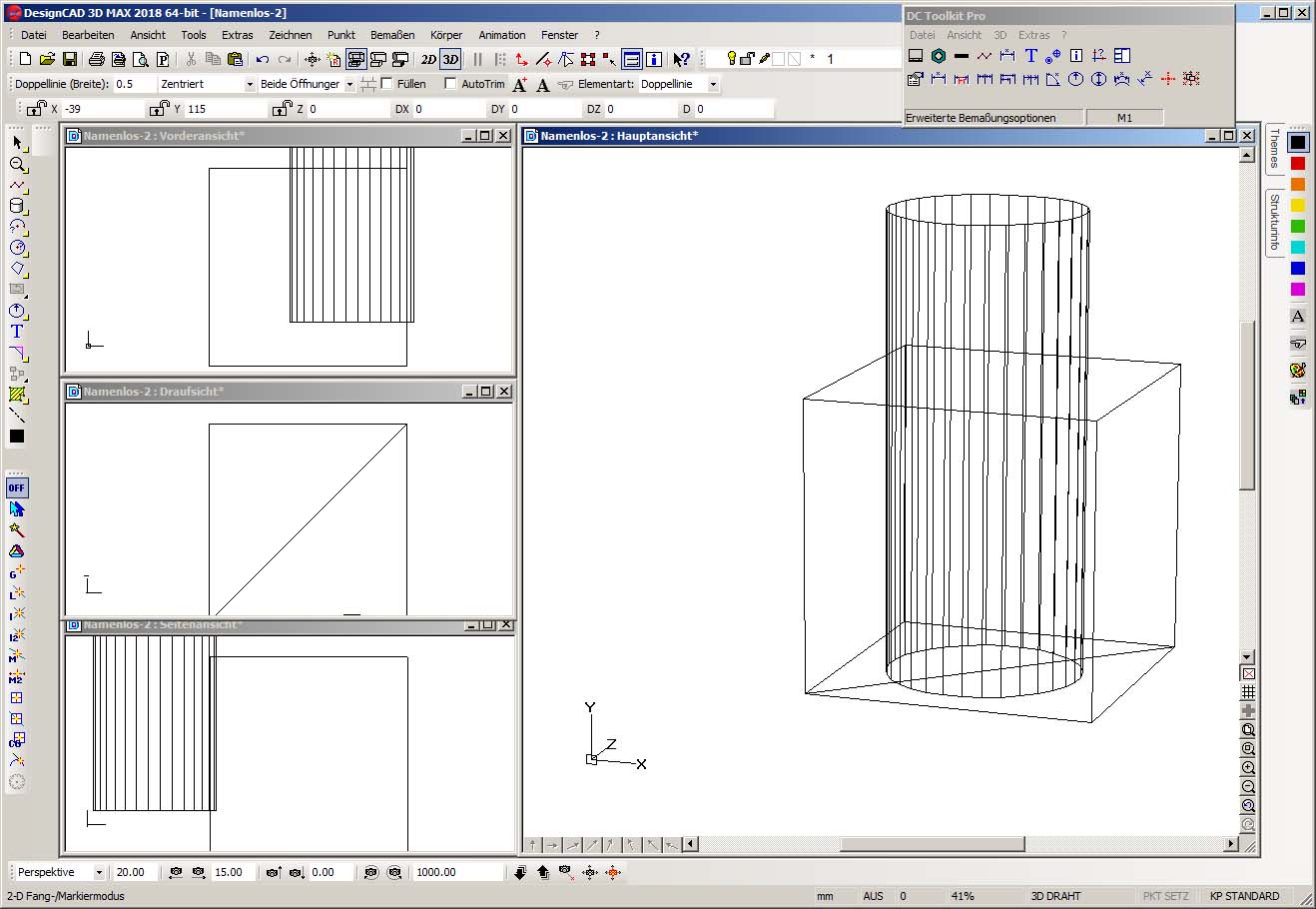Expand the Elementart Doppellinie dropdown
Image resolution: width=1316 pixels, height=909 pixels.
(x=713, y=85)
